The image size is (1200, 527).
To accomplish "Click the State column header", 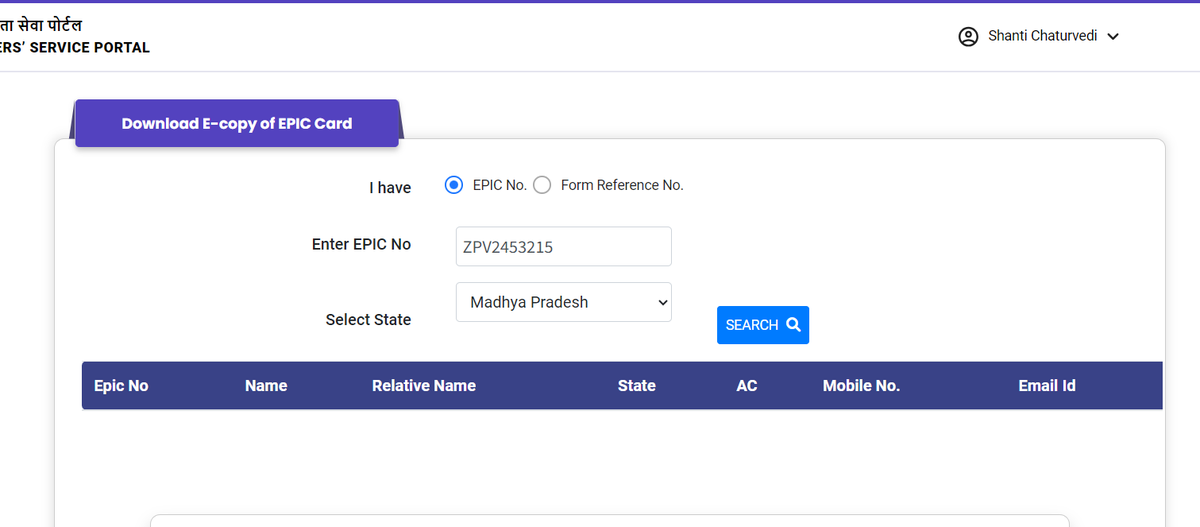I will (x=637, y=386).
